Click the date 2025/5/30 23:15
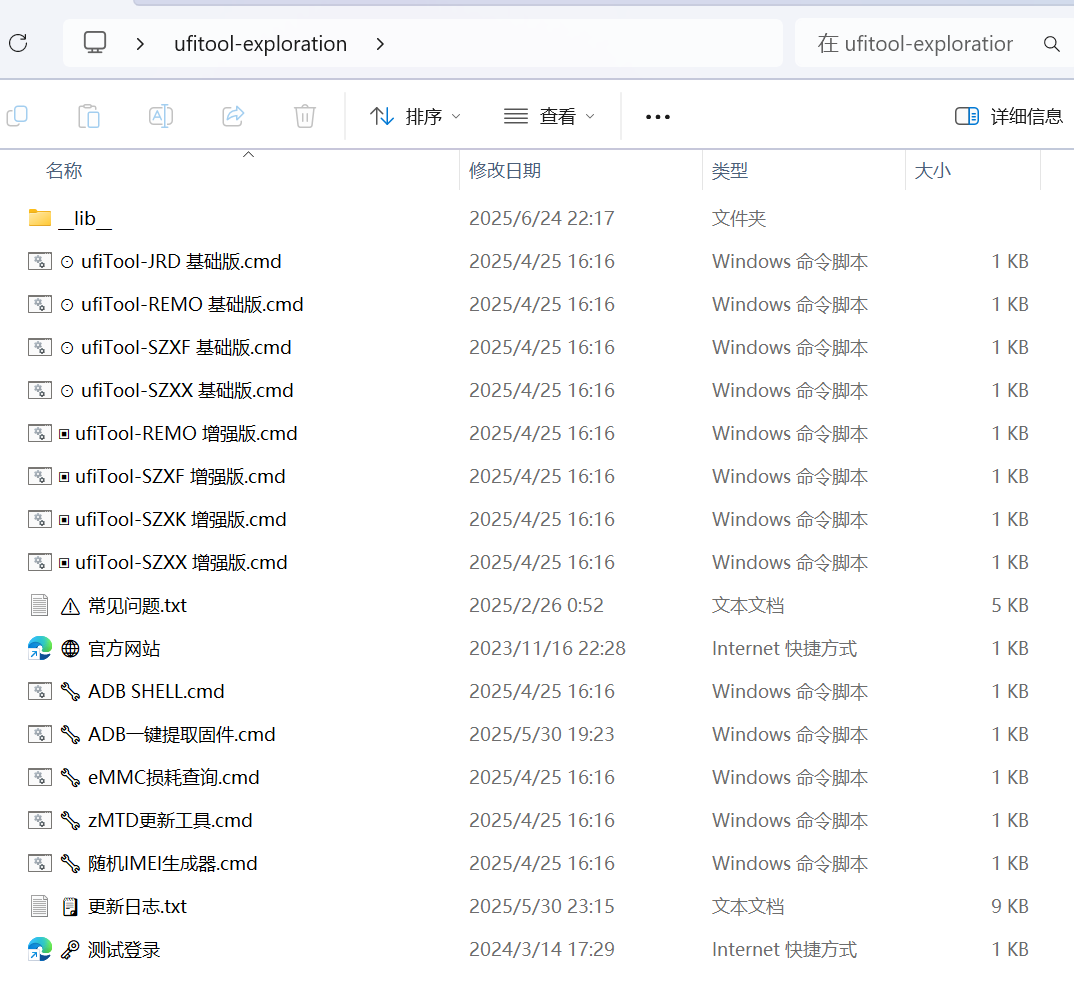Screen dimensions: 1074x997 [542, 906]
